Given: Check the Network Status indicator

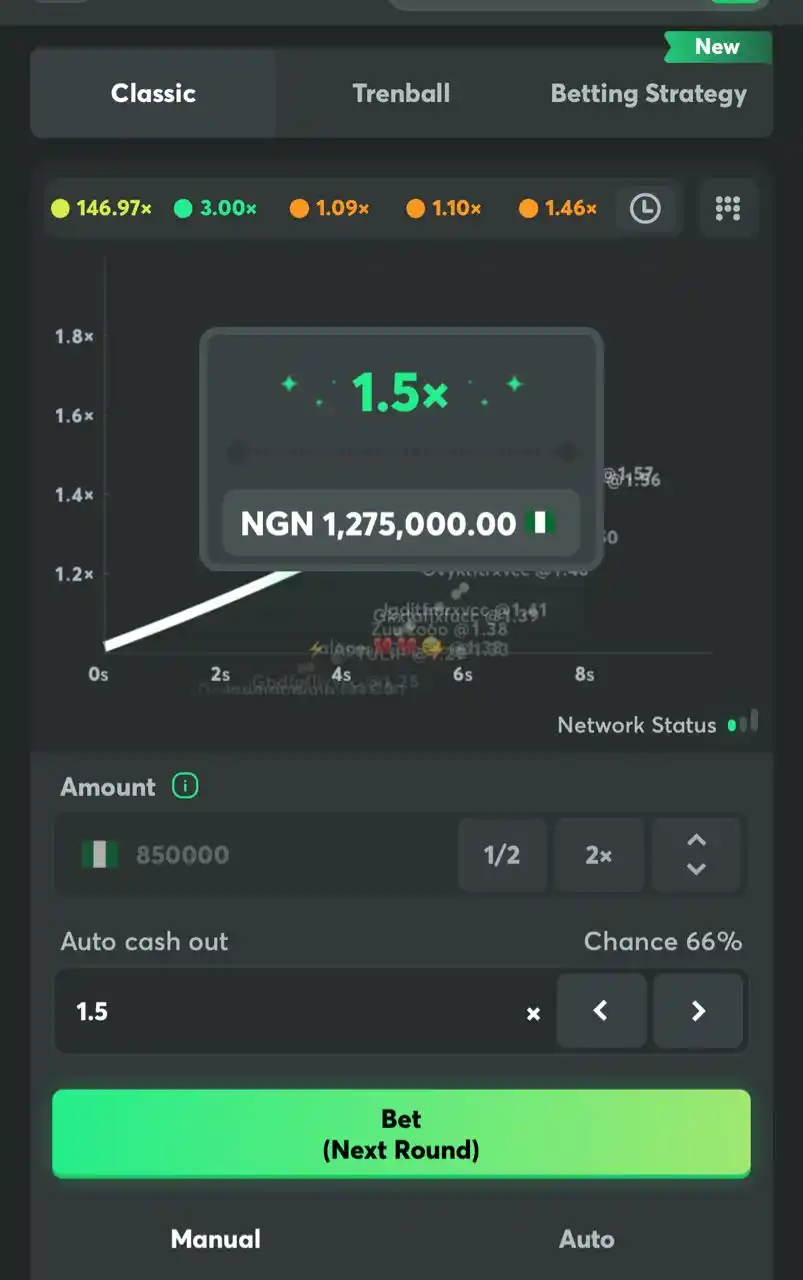Looking at the screenshot, I should point(657,724).
